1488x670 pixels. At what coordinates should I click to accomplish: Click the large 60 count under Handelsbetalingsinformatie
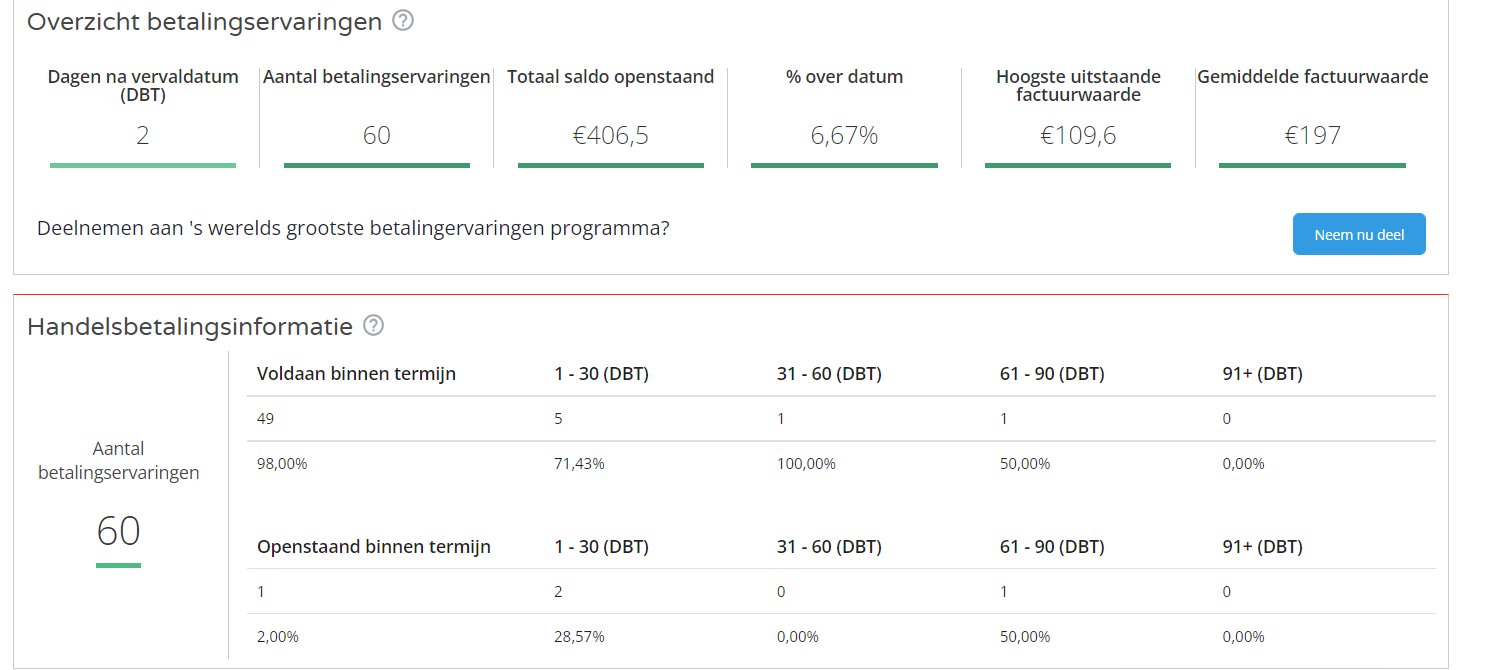pyautogui.click(x=118, y=531)
